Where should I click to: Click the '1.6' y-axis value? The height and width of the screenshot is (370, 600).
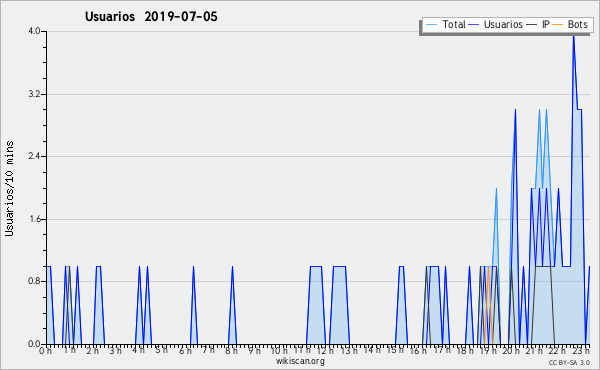coord(34,219)
